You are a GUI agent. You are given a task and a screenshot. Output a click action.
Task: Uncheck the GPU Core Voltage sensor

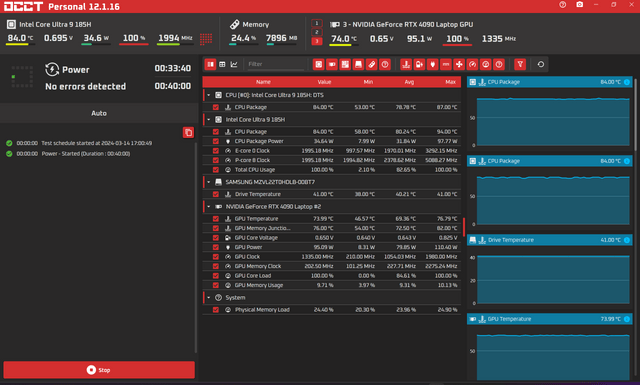[216, 238]
